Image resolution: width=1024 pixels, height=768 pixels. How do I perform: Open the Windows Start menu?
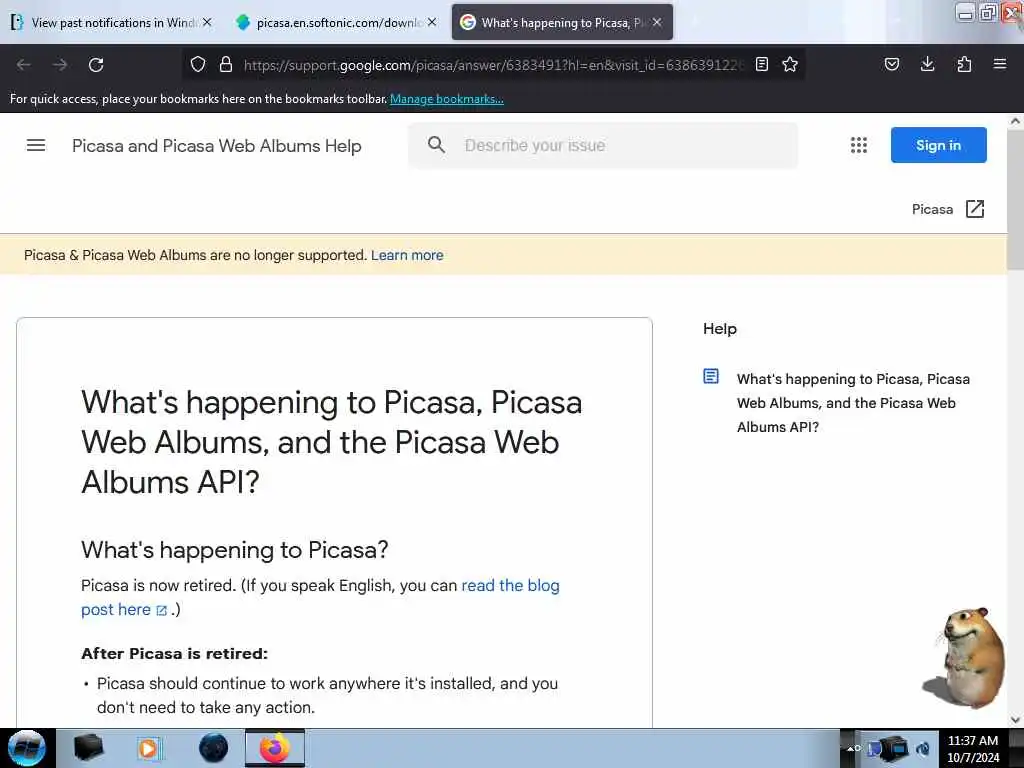(27, 748)
